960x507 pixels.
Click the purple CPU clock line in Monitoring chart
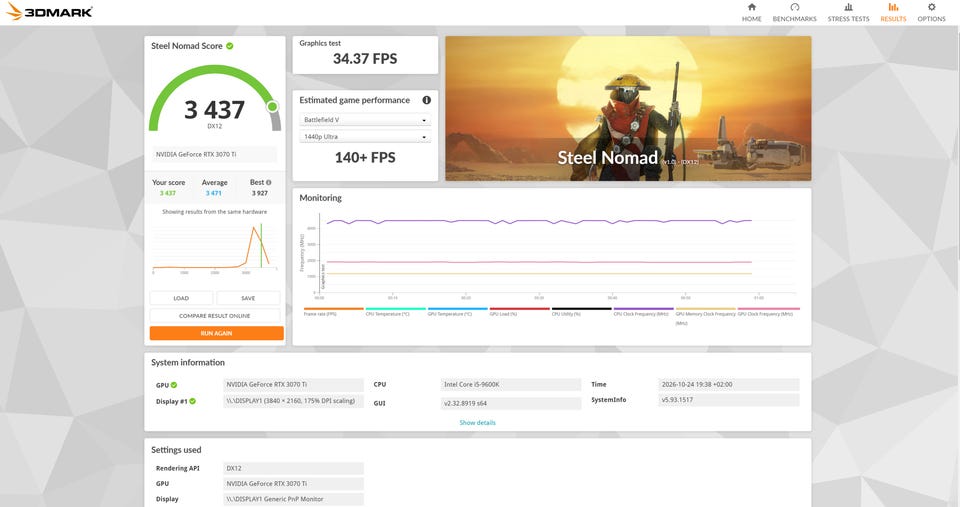539,222
